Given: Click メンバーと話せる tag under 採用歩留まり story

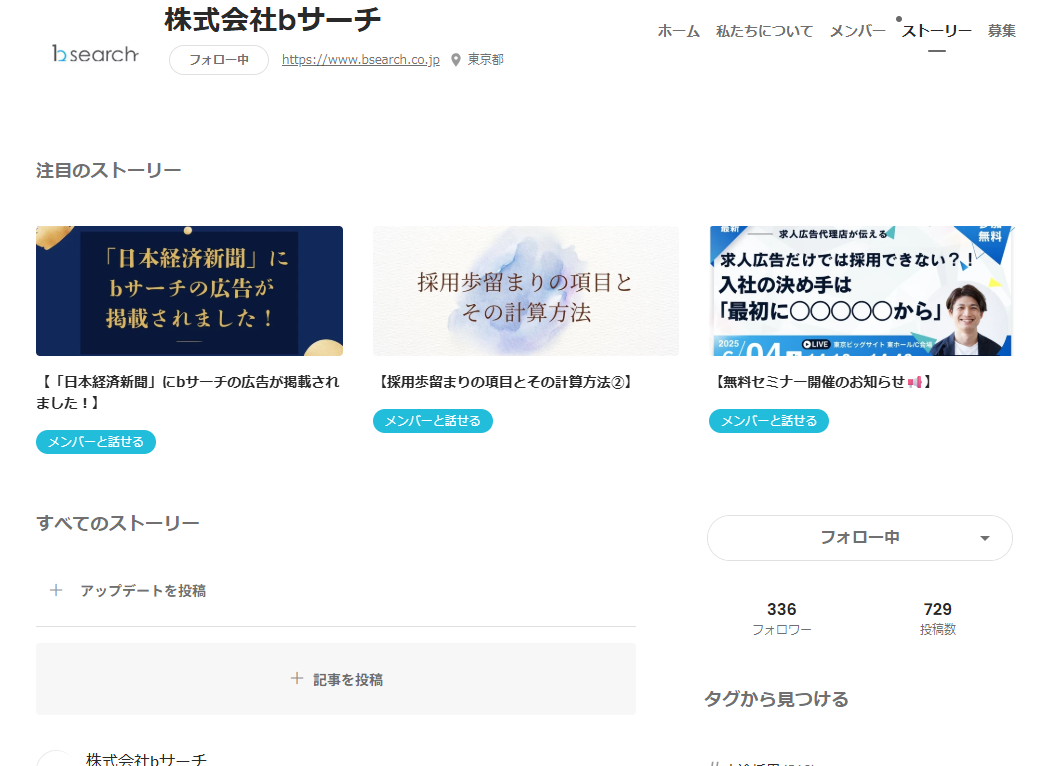Looking at the screenshot, I should point(432,421).
